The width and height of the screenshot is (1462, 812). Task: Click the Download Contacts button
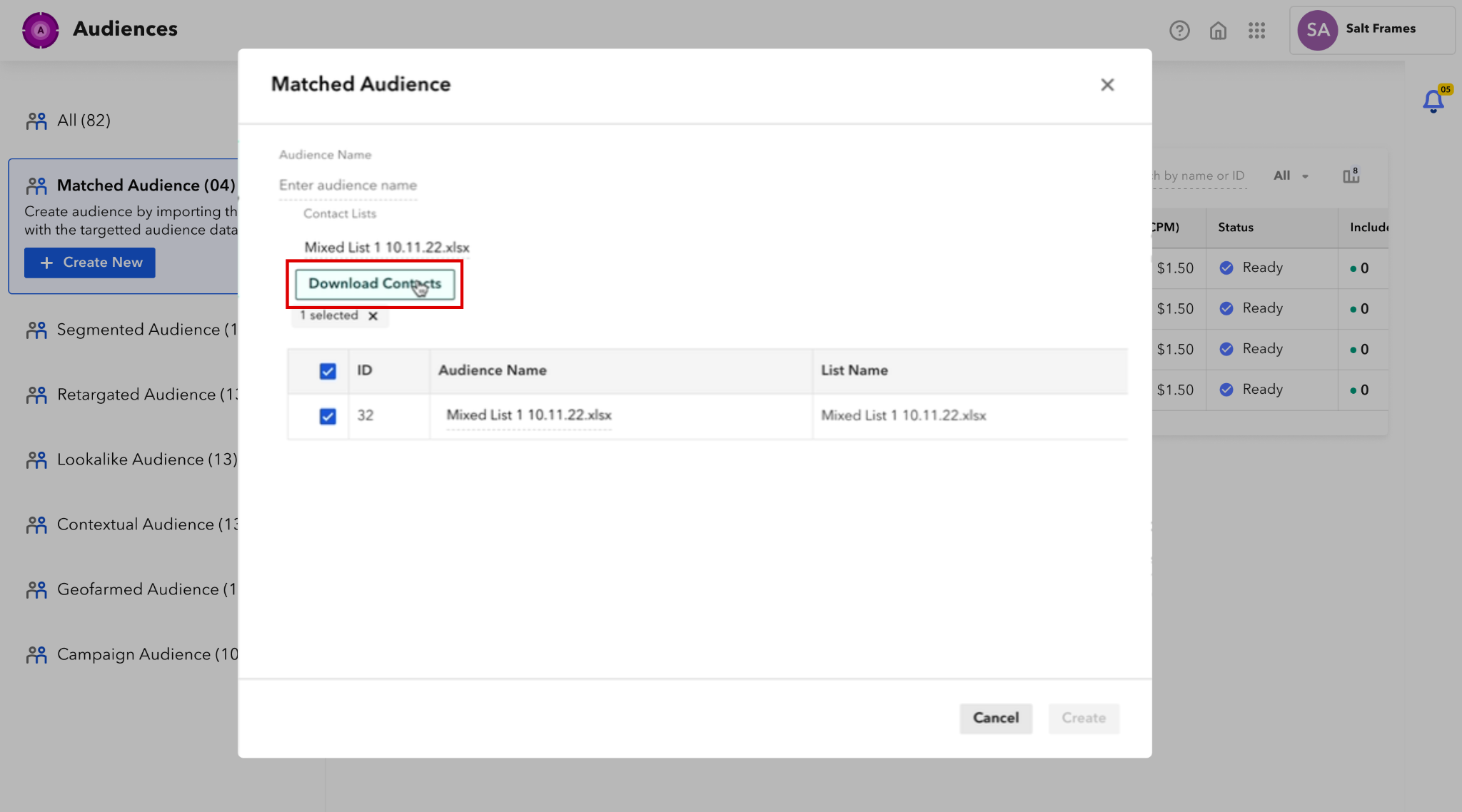coord(375,284)
